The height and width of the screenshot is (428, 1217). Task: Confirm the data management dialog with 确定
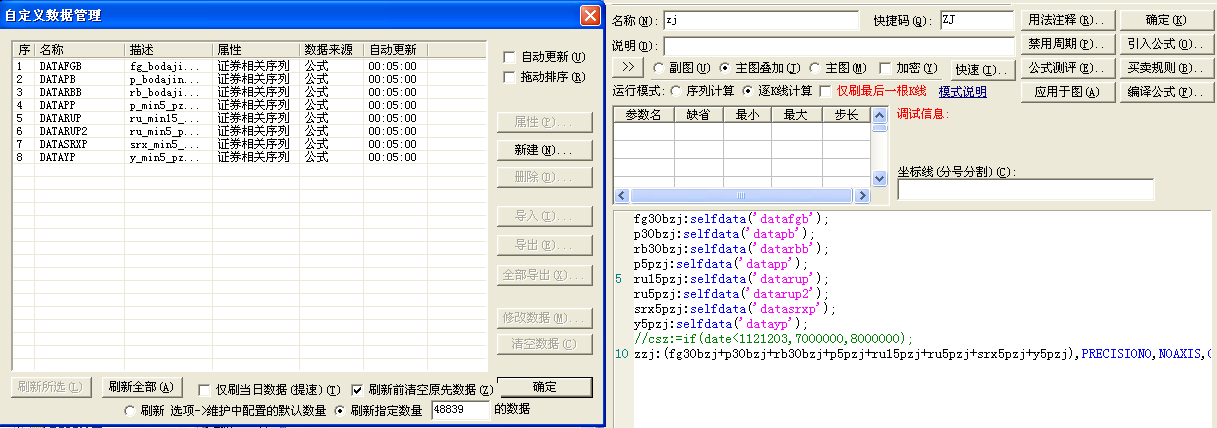[x=545, y=387]
